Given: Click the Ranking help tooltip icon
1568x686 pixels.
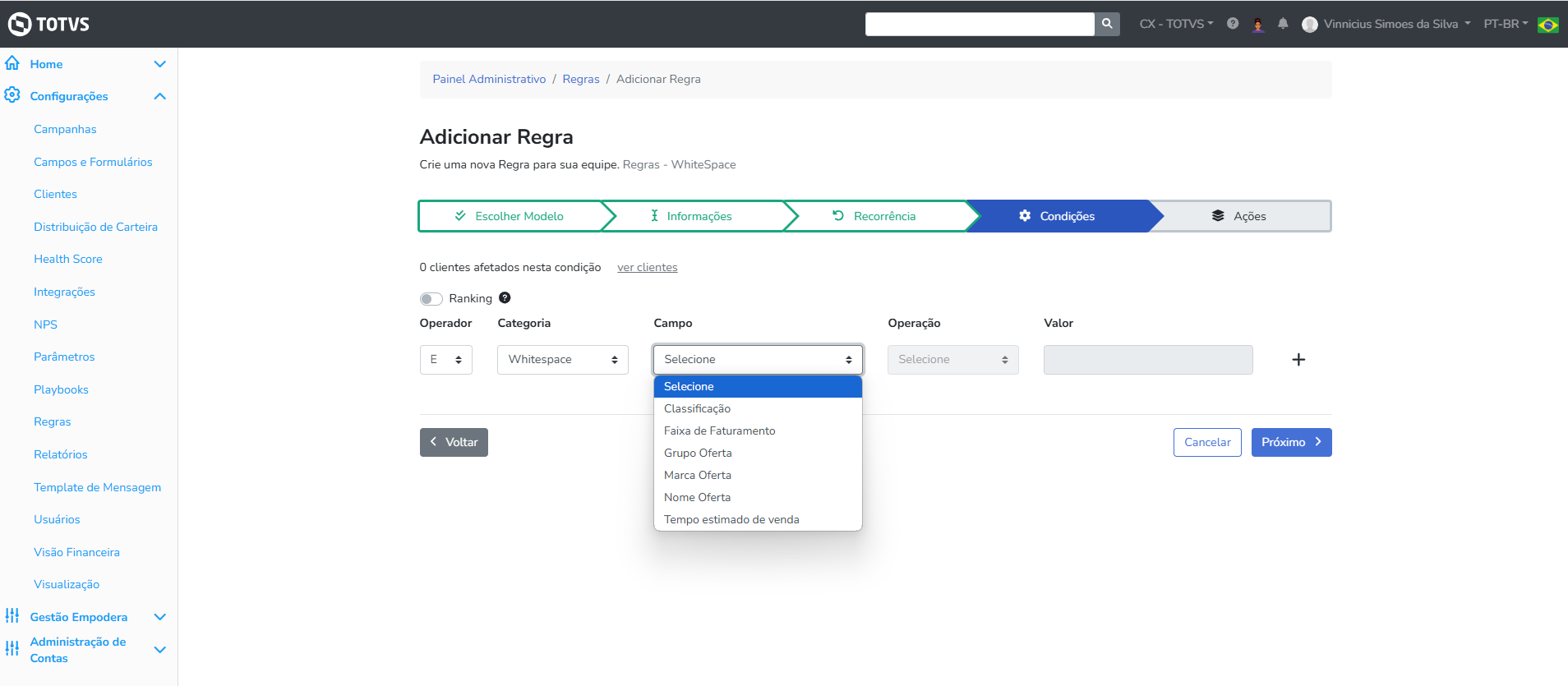Looking at the screenshot, I should (x=505, y=298).
